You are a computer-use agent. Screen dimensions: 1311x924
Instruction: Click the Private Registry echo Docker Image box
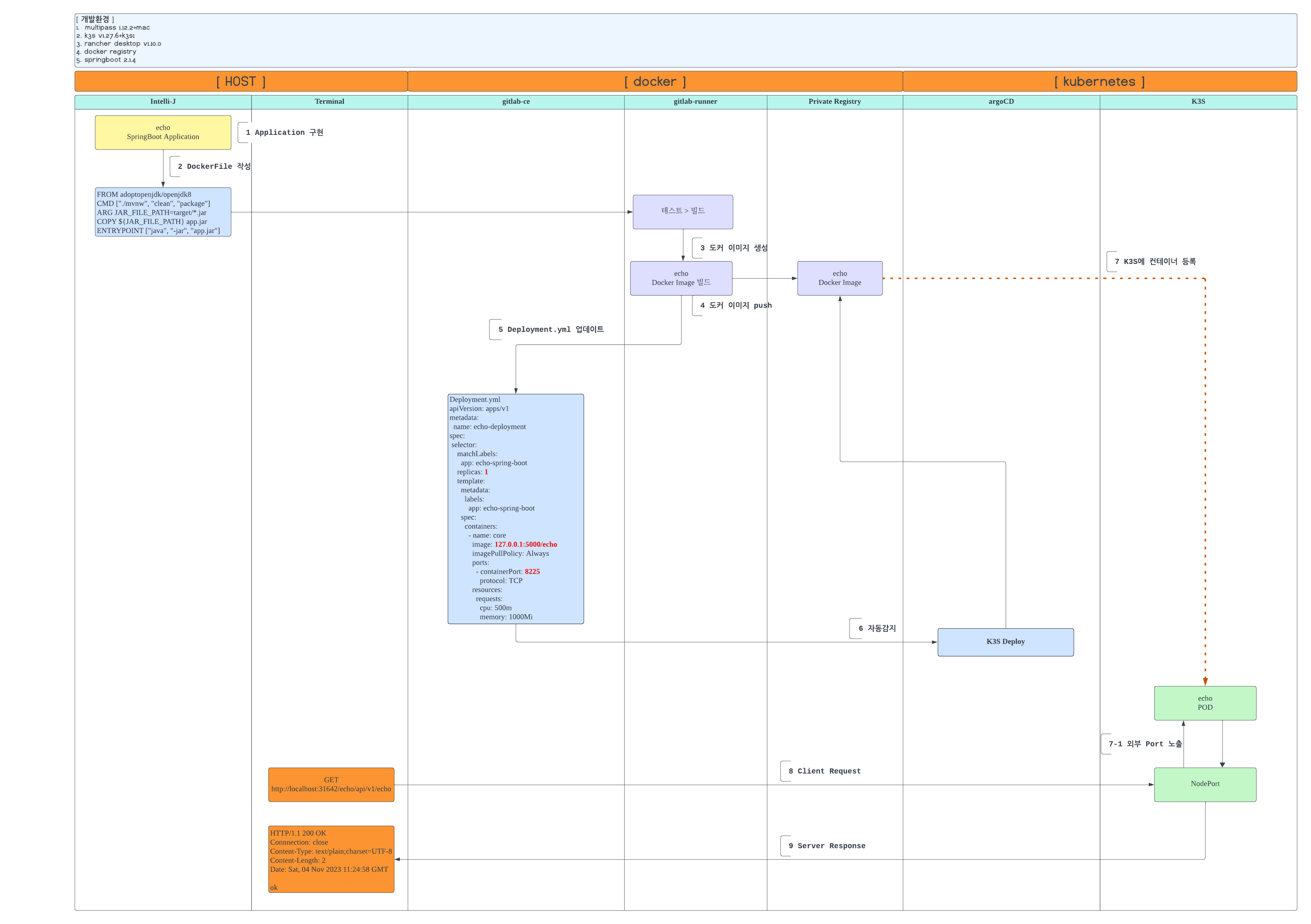click(x=839, y=279)
